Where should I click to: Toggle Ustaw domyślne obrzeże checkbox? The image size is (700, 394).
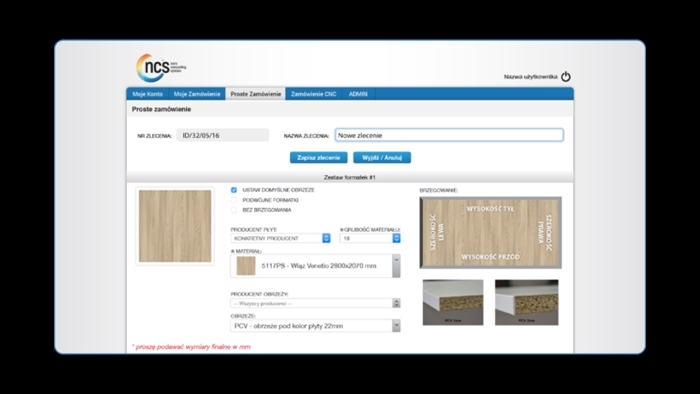[x=234, y=190]
